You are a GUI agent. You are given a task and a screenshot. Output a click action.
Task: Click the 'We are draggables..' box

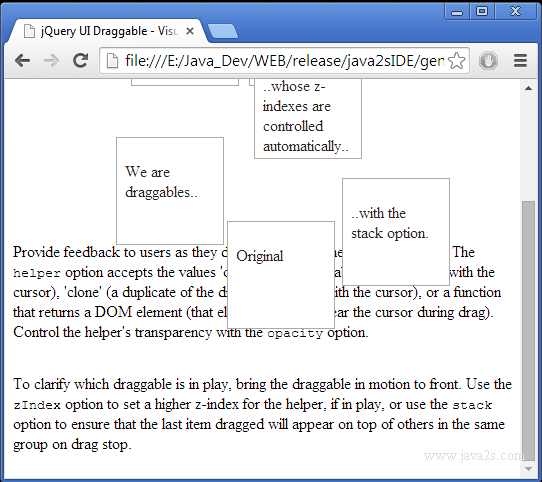click(170, 191)
